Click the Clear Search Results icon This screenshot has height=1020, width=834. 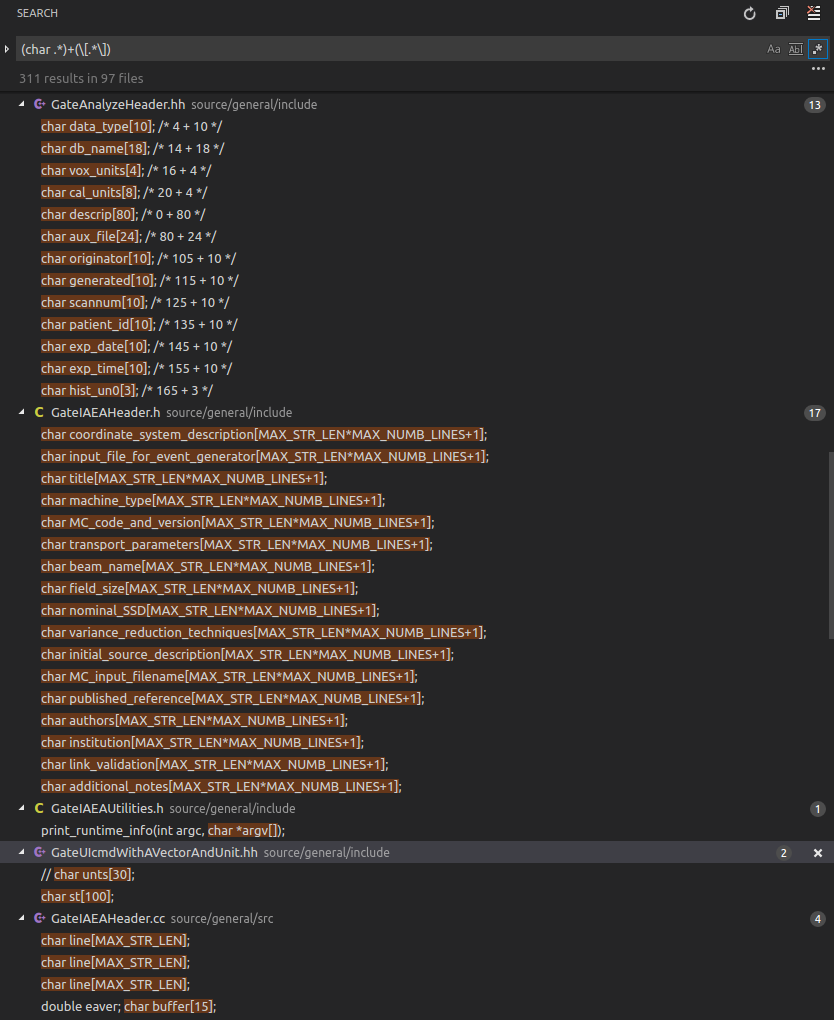pyautogui.click(x=815, y=13)
